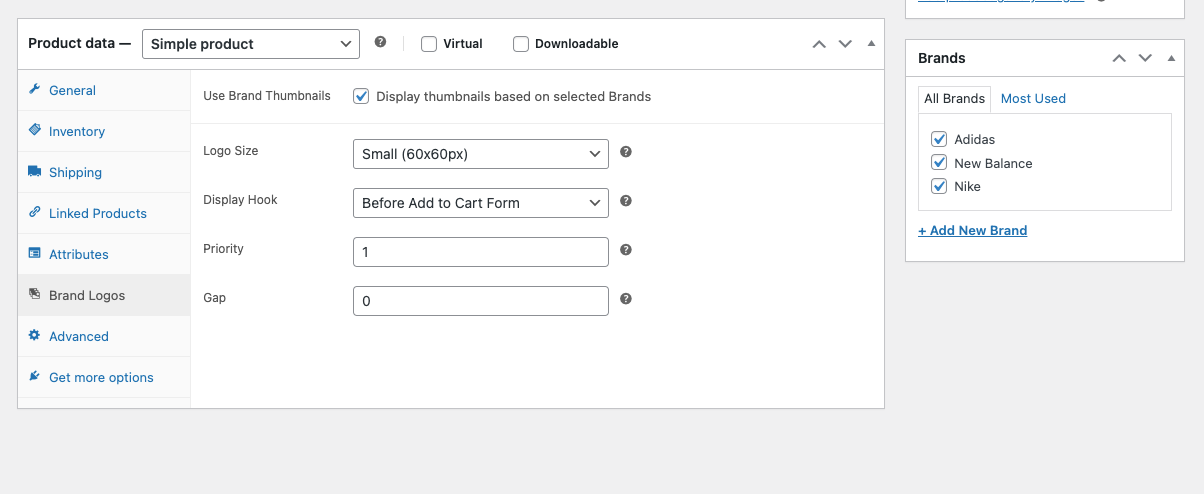Move Brands panel down with arrow
Viewport: 1204px width, 494px height.
[x=1145, y=58]
